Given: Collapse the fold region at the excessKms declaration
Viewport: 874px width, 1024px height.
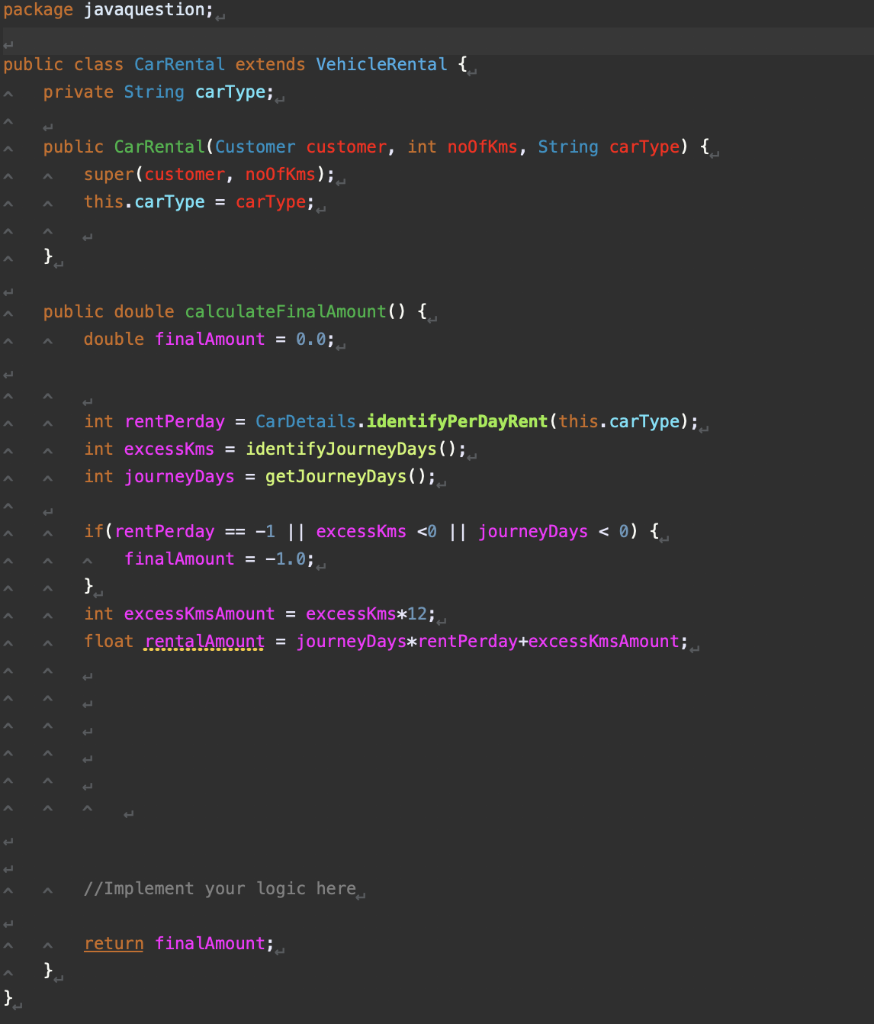Looking at the screenshot, I should tap(47, 449).
